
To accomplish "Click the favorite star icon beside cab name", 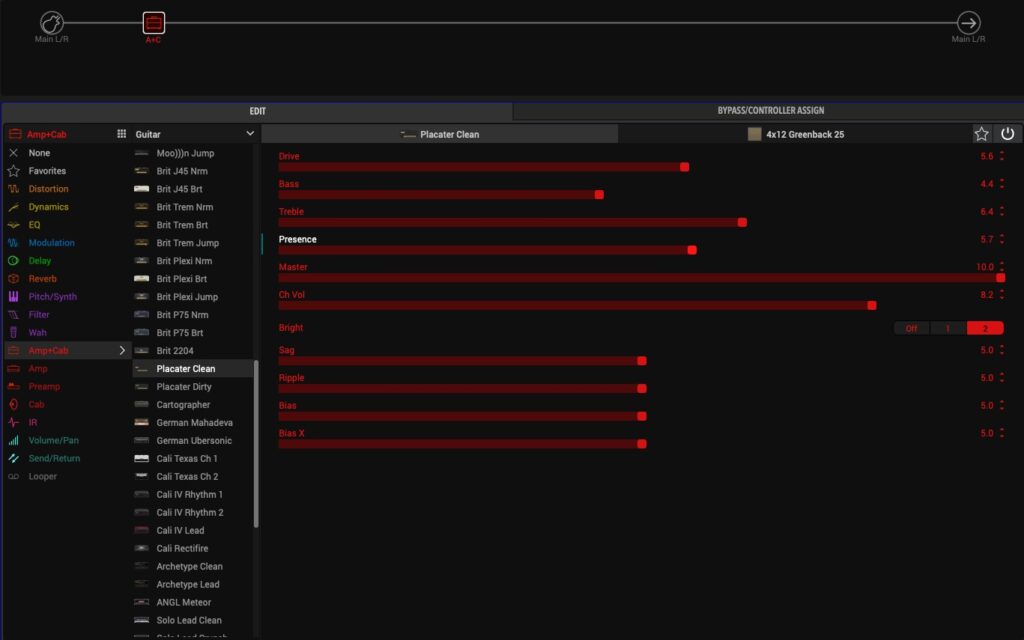I will (x=981, y=134).
